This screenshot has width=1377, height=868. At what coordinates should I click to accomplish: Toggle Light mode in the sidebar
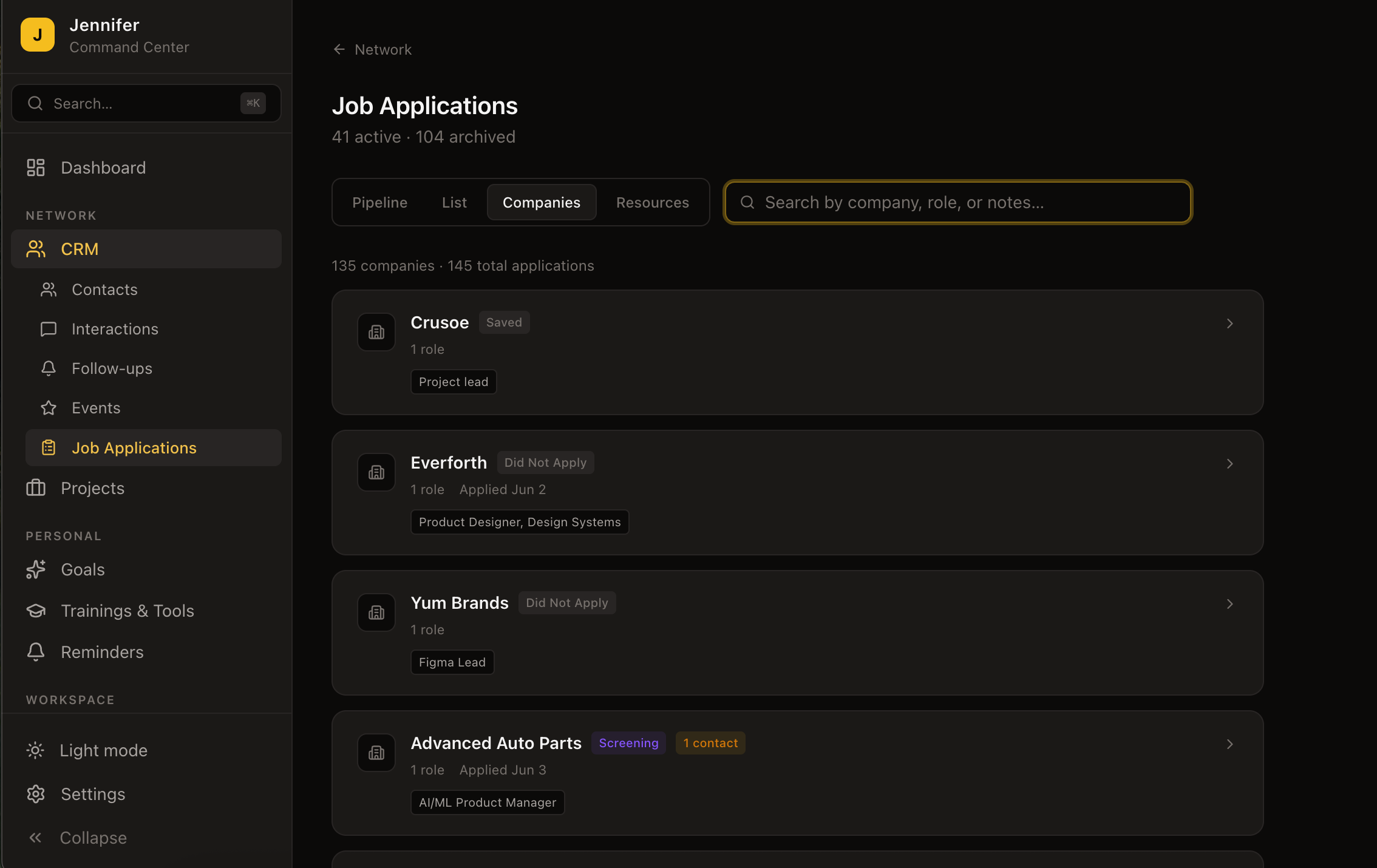[146, 750]
